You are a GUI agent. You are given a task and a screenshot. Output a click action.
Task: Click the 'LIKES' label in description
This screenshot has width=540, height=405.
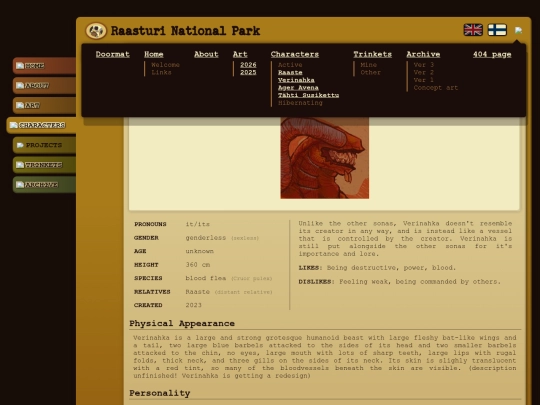(x=310, y=268)
